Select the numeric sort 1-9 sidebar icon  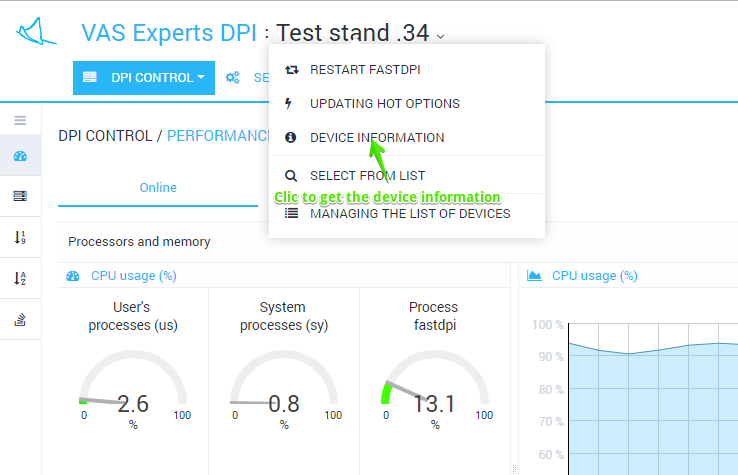click(x=20, y=238)
